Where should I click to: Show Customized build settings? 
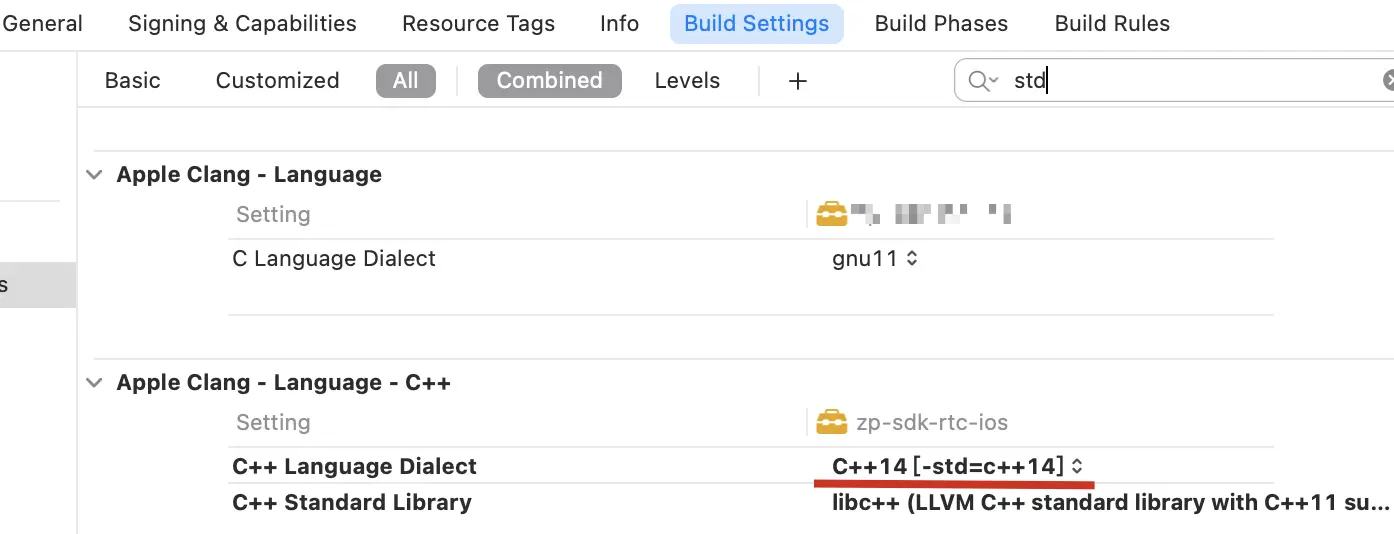click(x=278, y=81)
